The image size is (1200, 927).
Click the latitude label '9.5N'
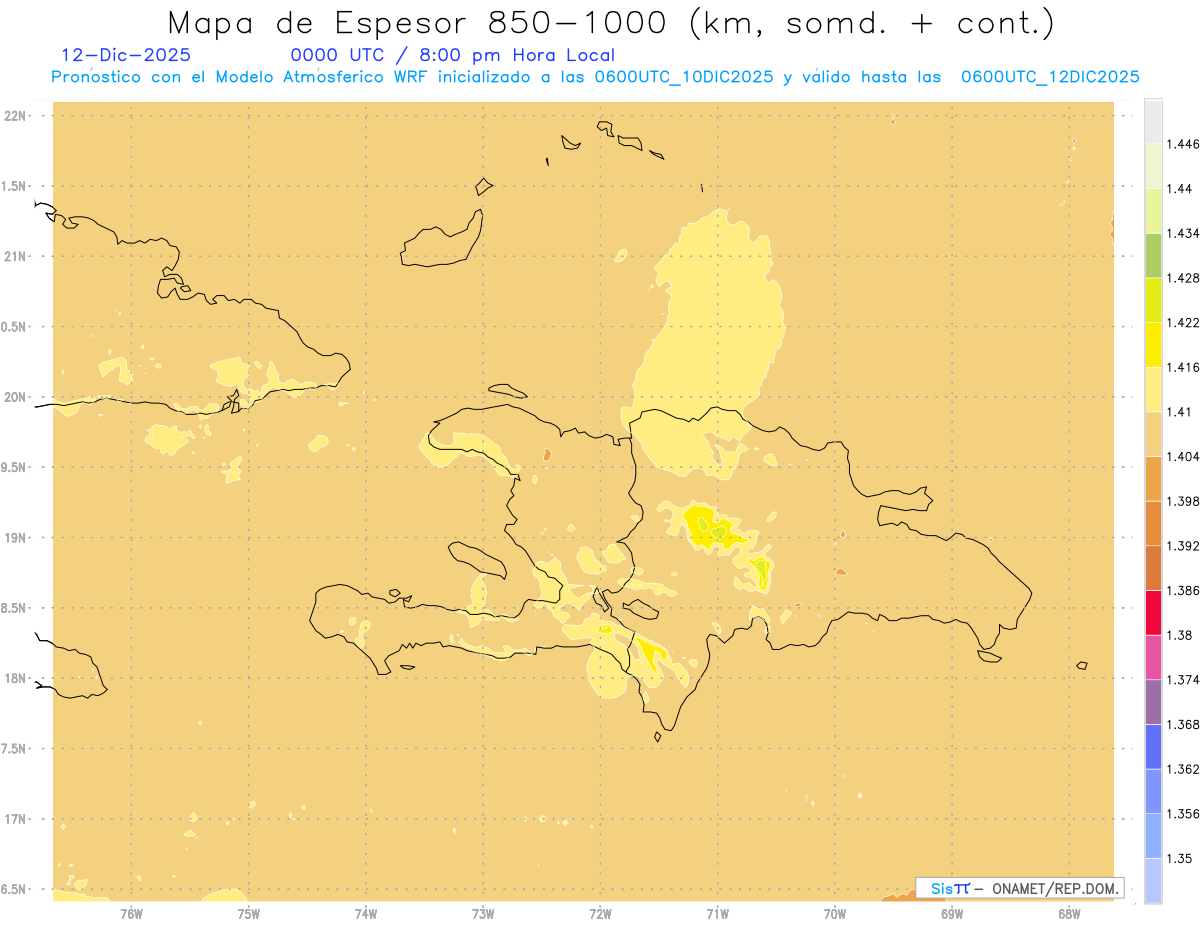click(14, 467)
